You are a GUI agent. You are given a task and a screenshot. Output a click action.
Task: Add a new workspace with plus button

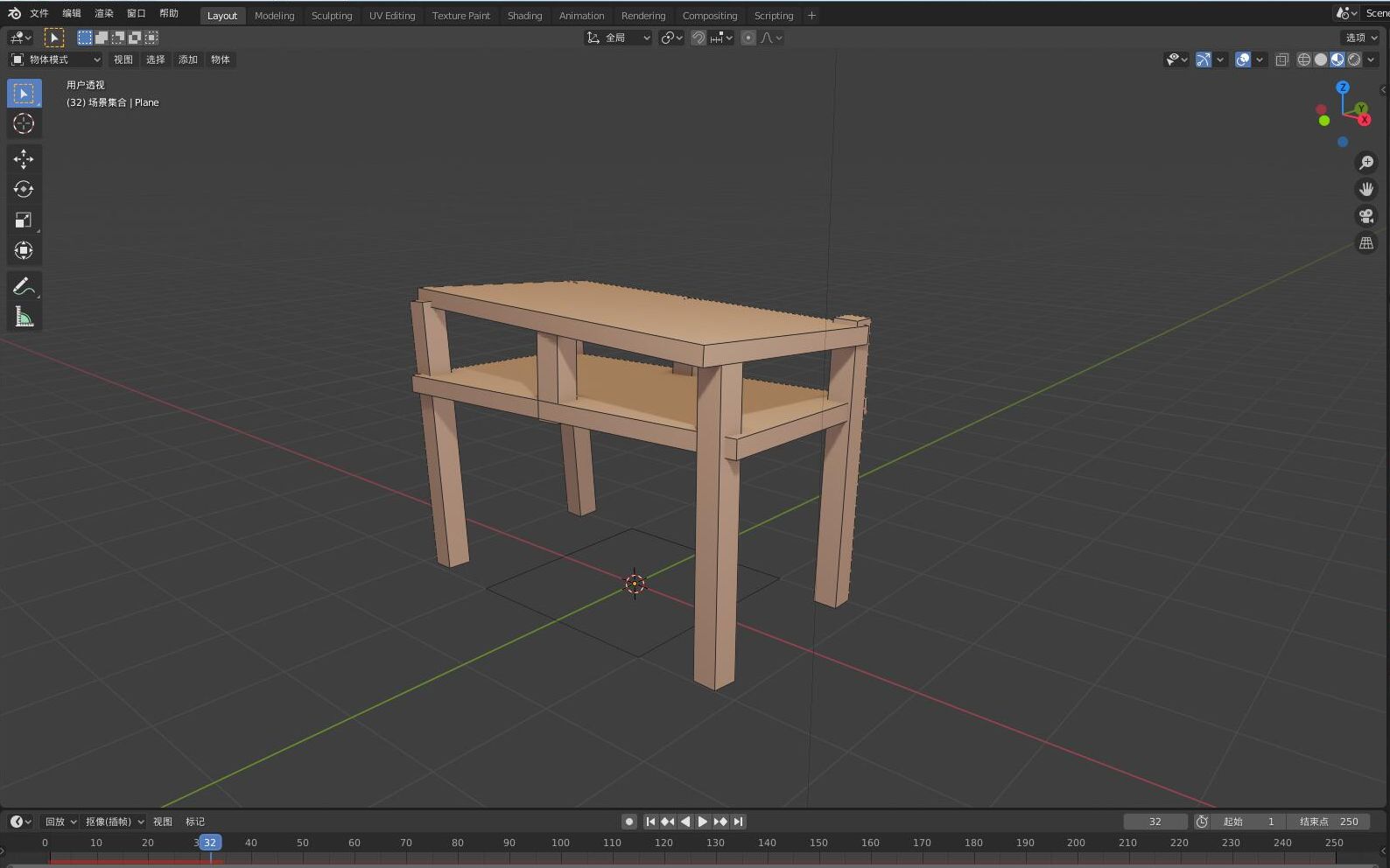coord(811,15)
